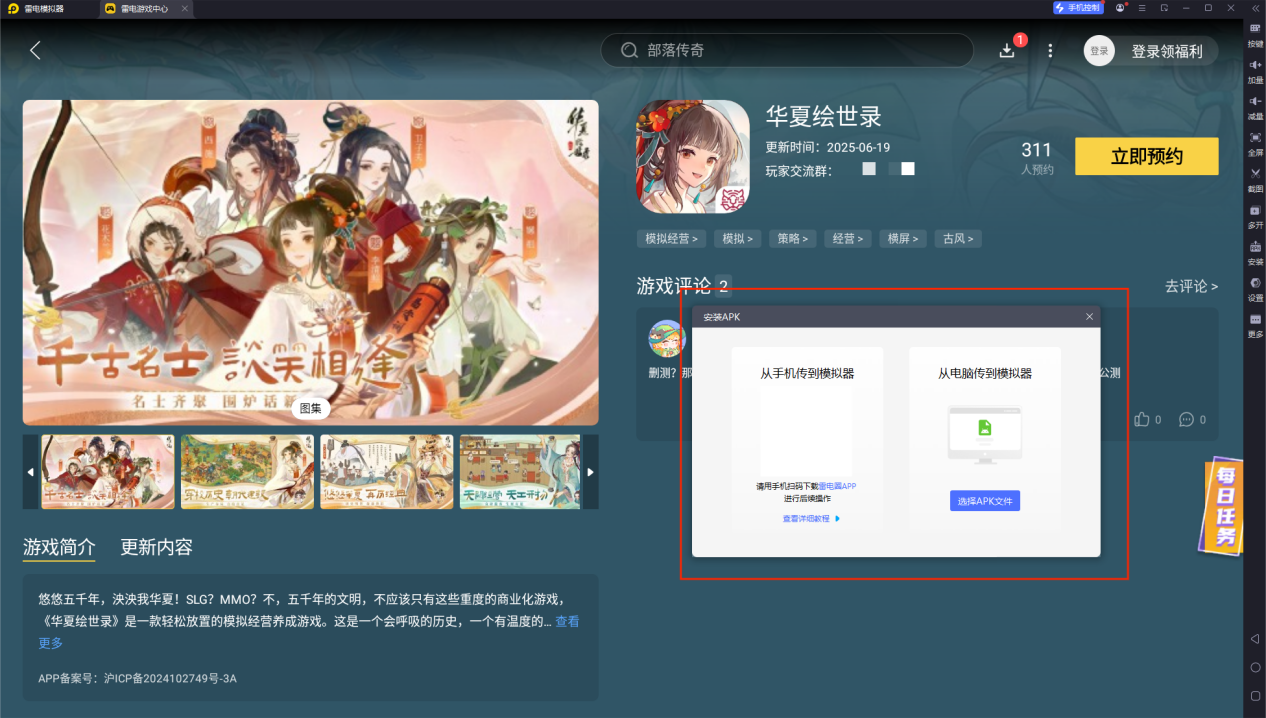
Task: Select the 千古名士 first gallery thumbnail
Action: pyautogui.click(x=108, y=472)
